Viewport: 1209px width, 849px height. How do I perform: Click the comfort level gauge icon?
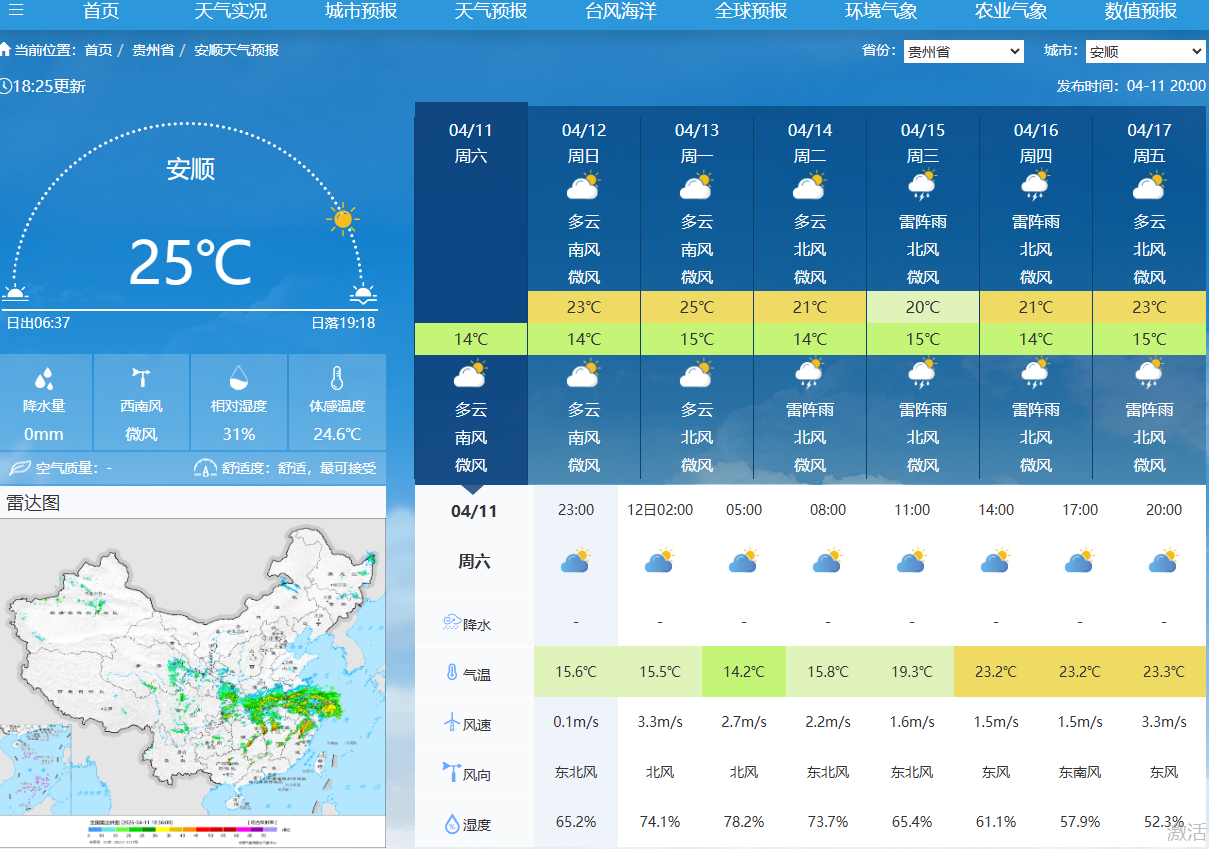click(205, 468)
